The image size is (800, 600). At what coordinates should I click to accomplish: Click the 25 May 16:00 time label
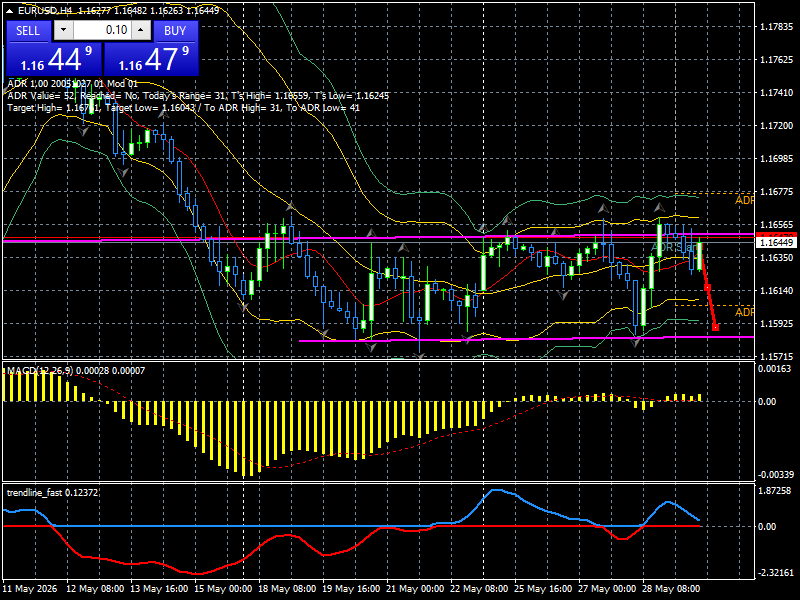tap(543, 589)
